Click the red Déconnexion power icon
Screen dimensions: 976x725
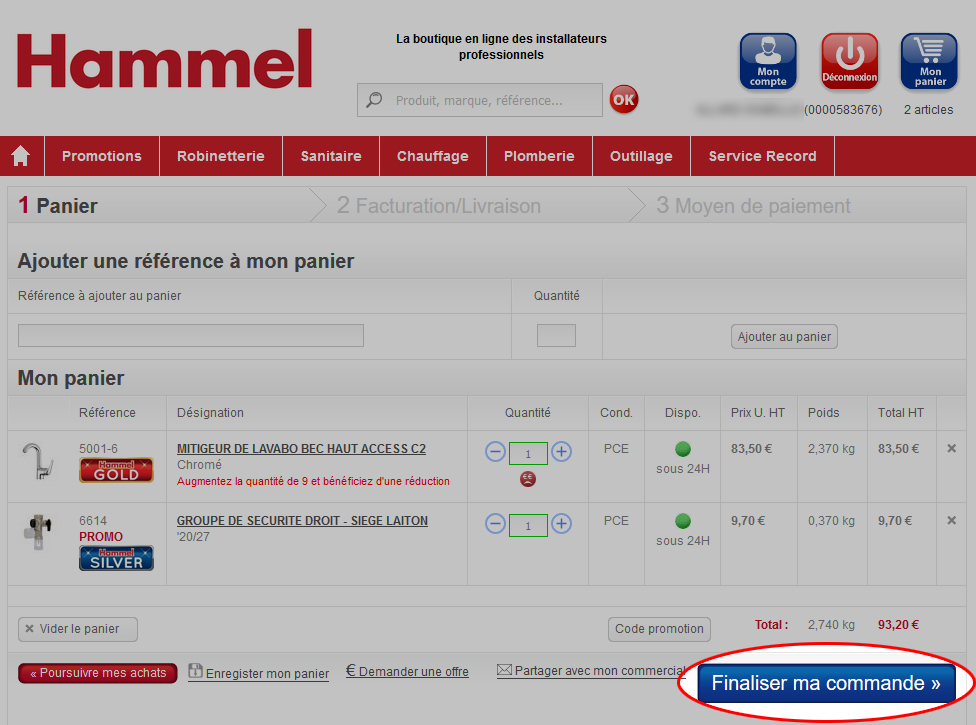pos(849,61)
